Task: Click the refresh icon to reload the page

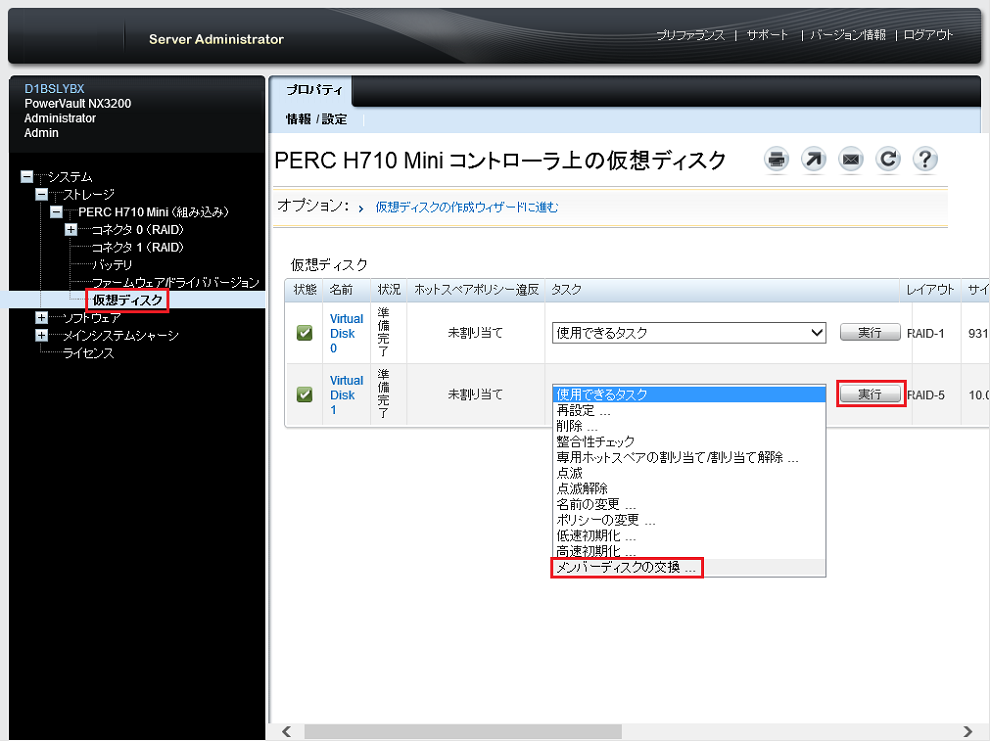Action: [x=888, y=159]
